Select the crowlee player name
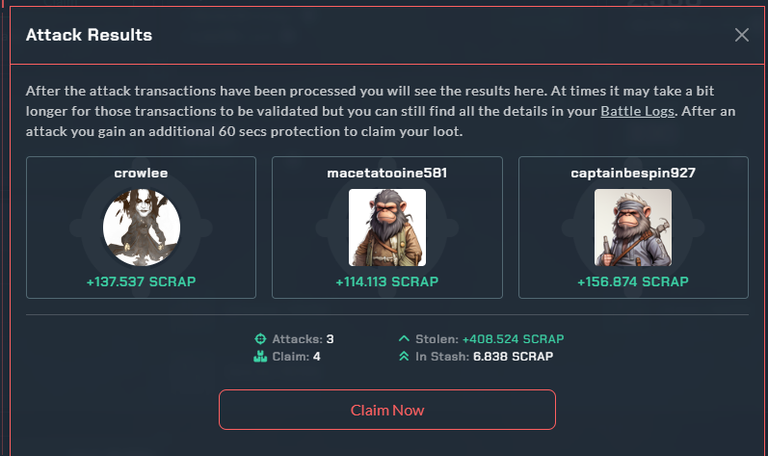Screen dimensions: 768x456 click(x=141, y=173)
